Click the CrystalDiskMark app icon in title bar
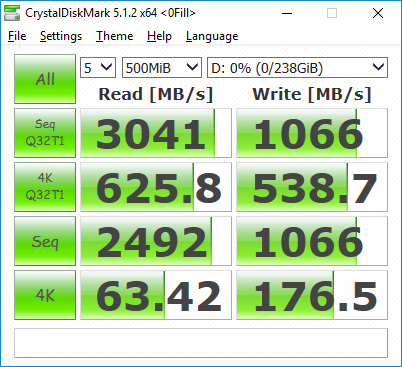 (x=12, y=13)
